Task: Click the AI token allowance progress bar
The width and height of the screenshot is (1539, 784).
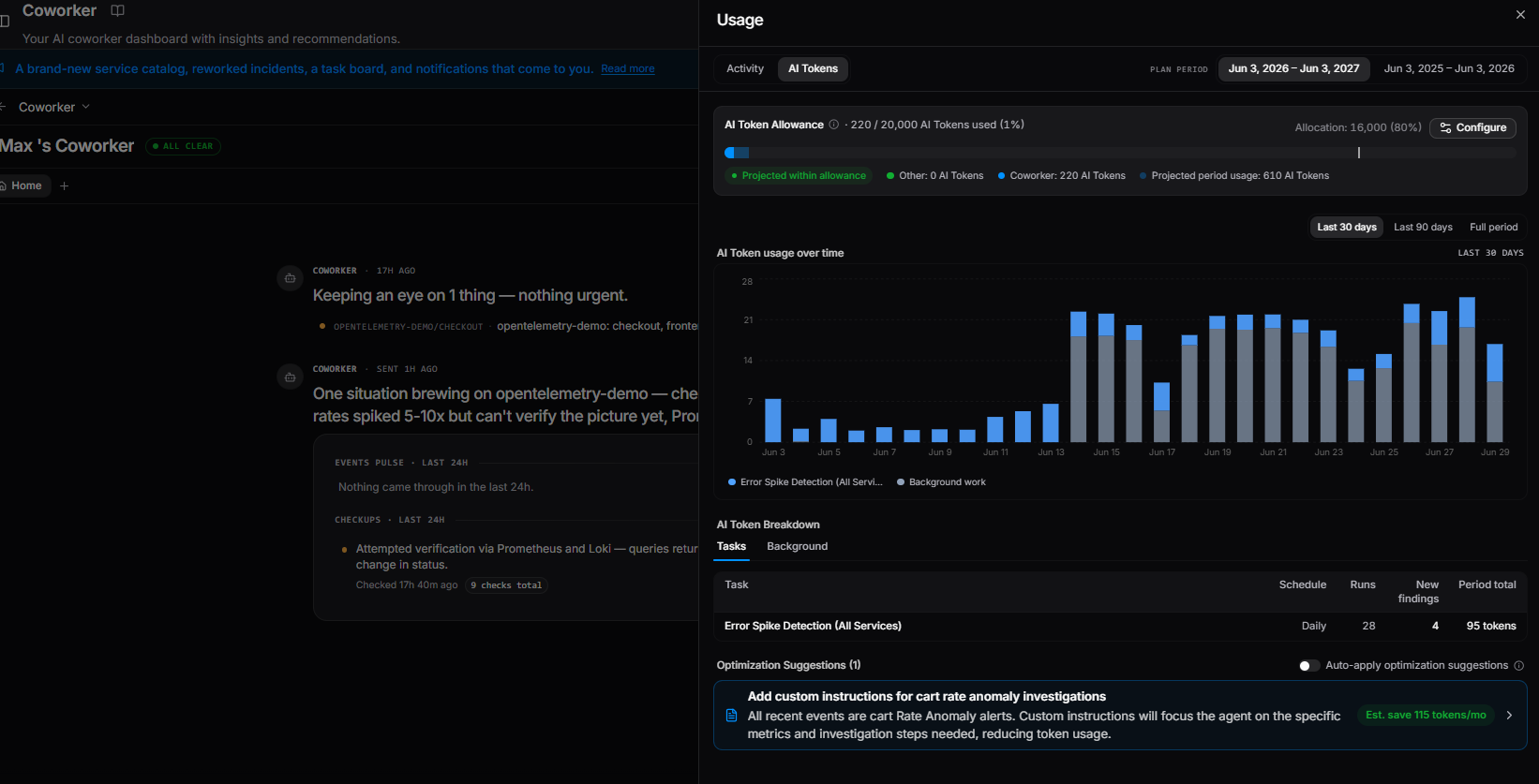Action: point(1120,153)
